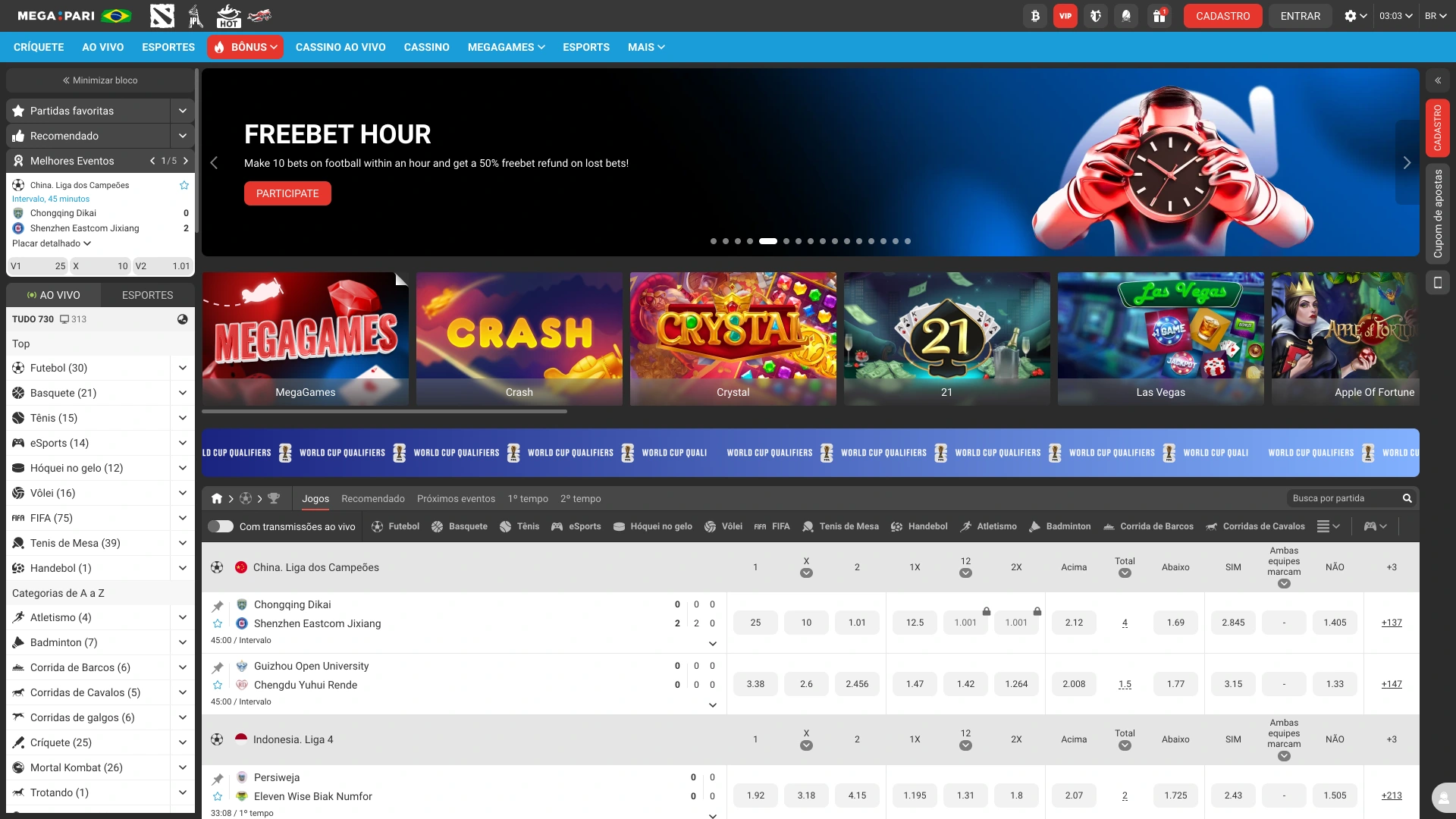Open the ESPORTS menu in the navigation bar
Screen dimensions: 1456x819
pos(586,47)
